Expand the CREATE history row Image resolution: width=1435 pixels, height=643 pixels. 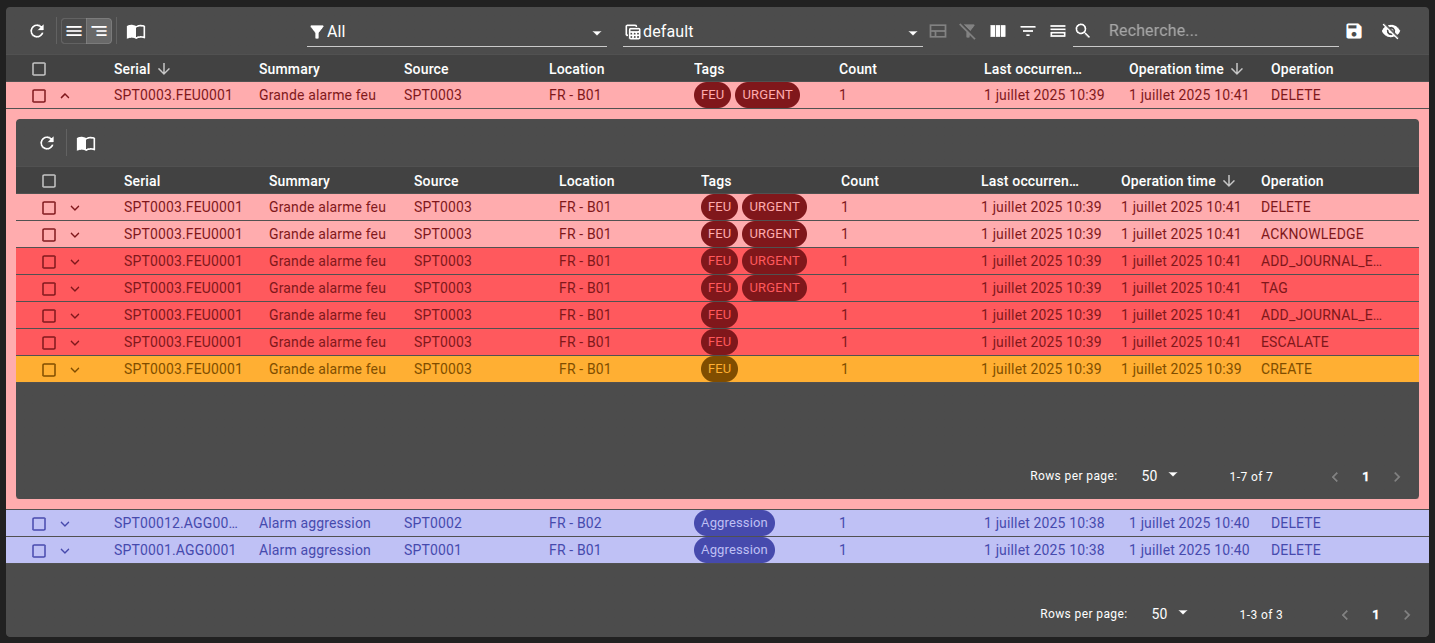click(x=75, y=370)
